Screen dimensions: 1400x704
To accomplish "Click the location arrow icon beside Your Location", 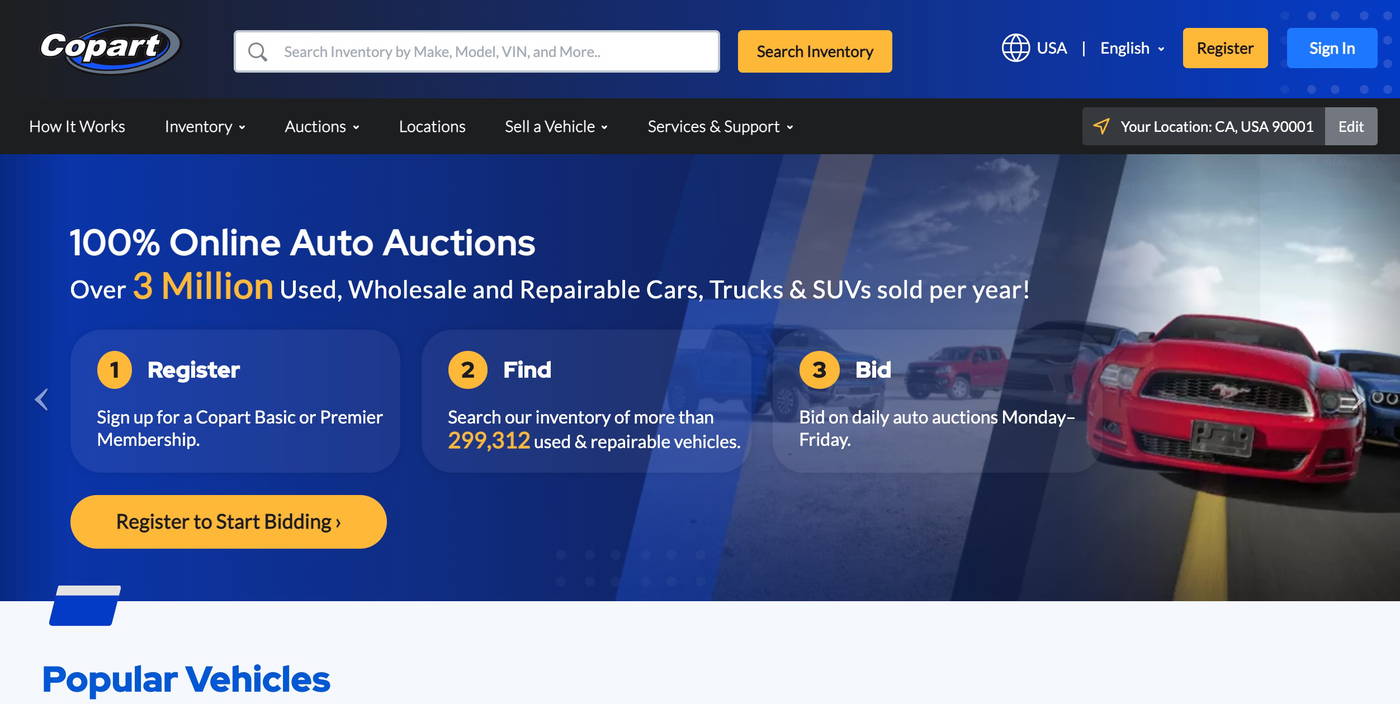I will pos(1101,126).
